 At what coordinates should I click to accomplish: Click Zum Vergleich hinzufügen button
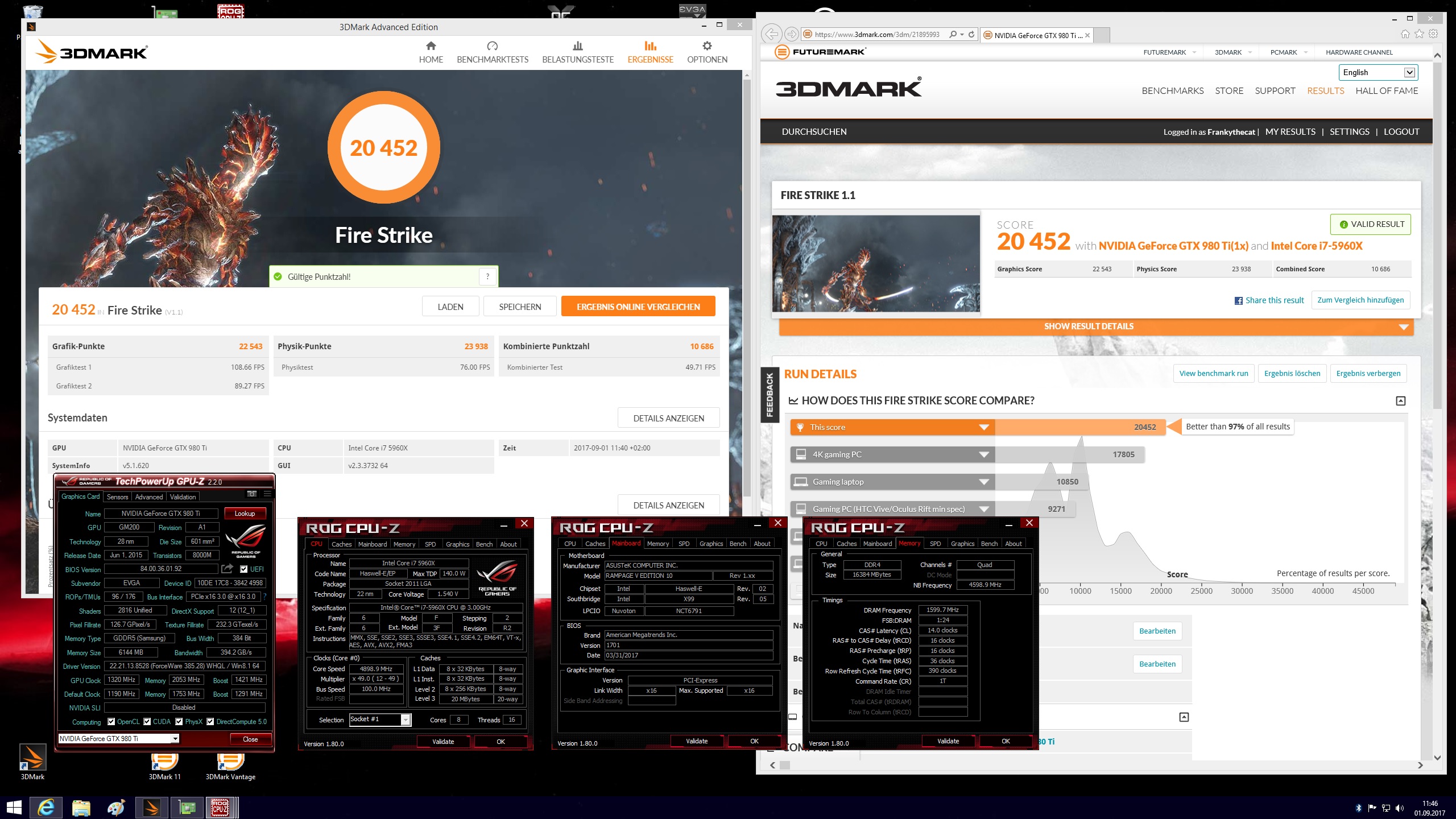coord(1360,300)
